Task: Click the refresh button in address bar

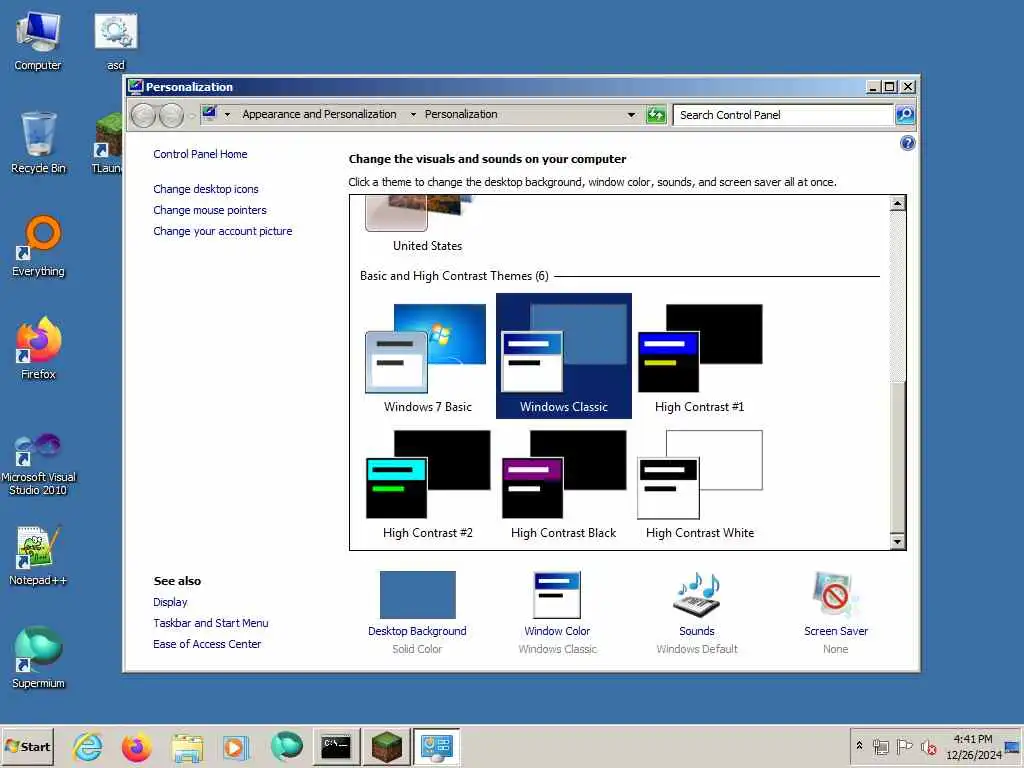Action: tap(656, 115)
